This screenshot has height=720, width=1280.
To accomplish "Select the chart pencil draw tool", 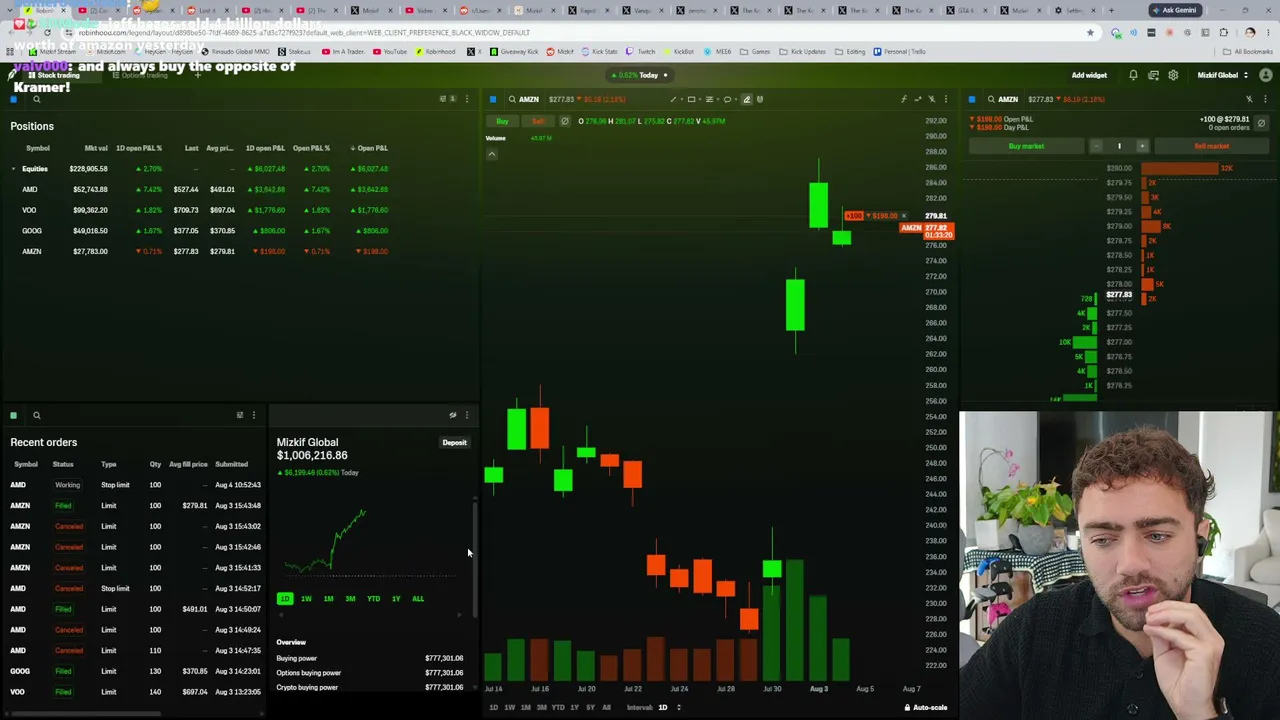I will tap(746, 99).
